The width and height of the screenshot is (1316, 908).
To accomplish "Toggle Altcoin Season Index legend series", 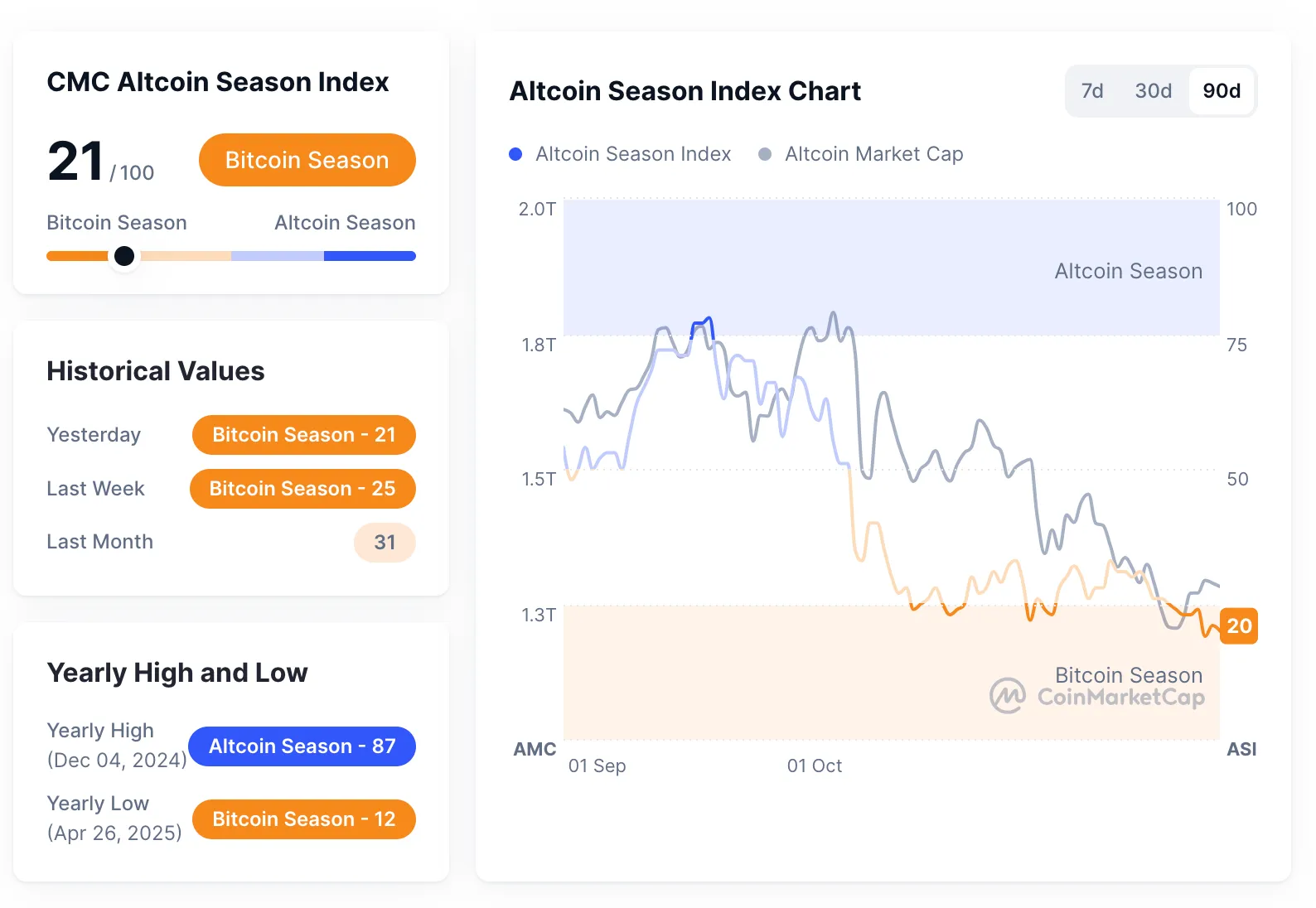I will click(632, 154).
